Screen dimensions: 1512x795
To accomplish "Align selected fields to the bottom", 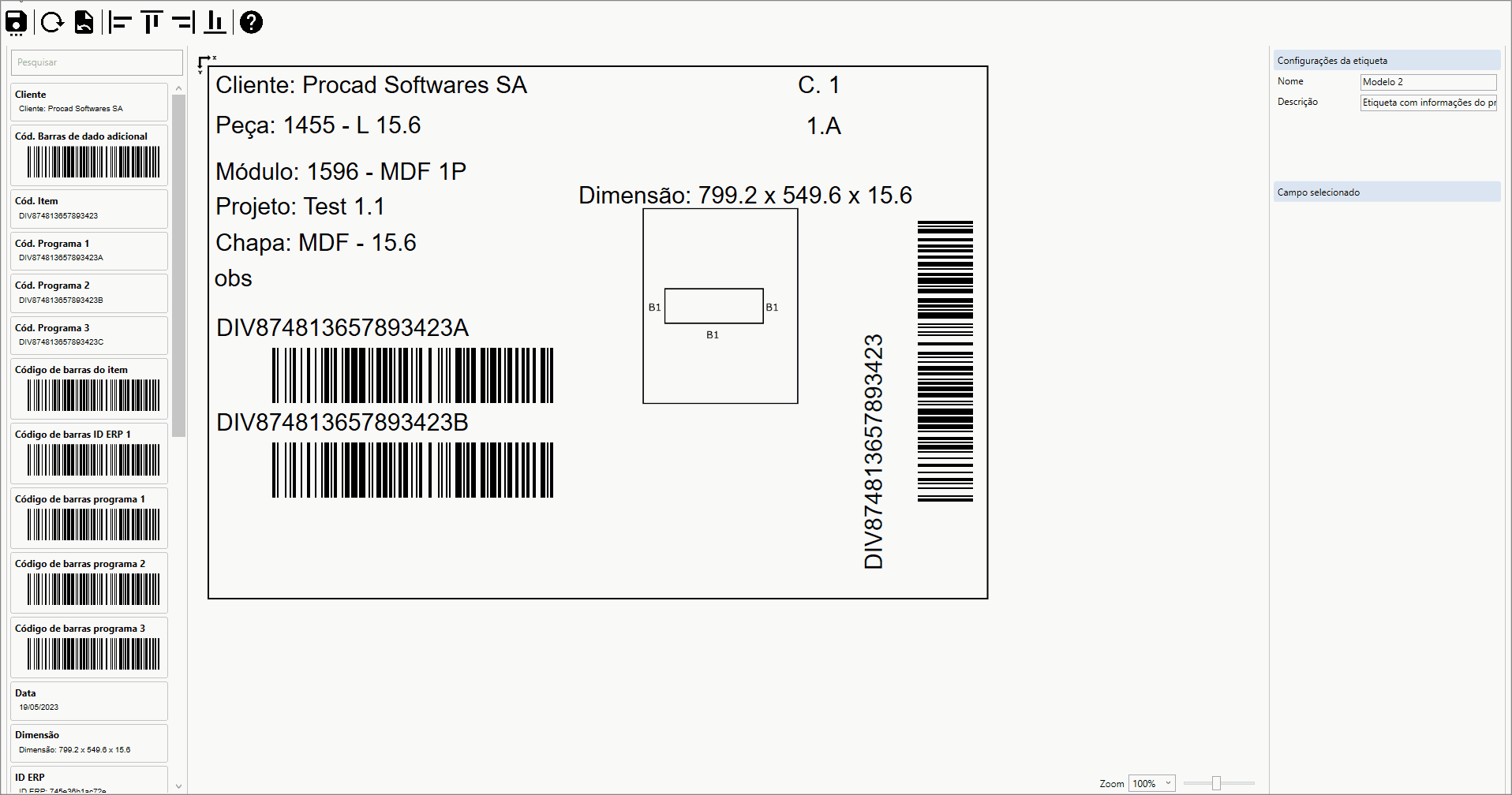I will click(x=215, y=22).
